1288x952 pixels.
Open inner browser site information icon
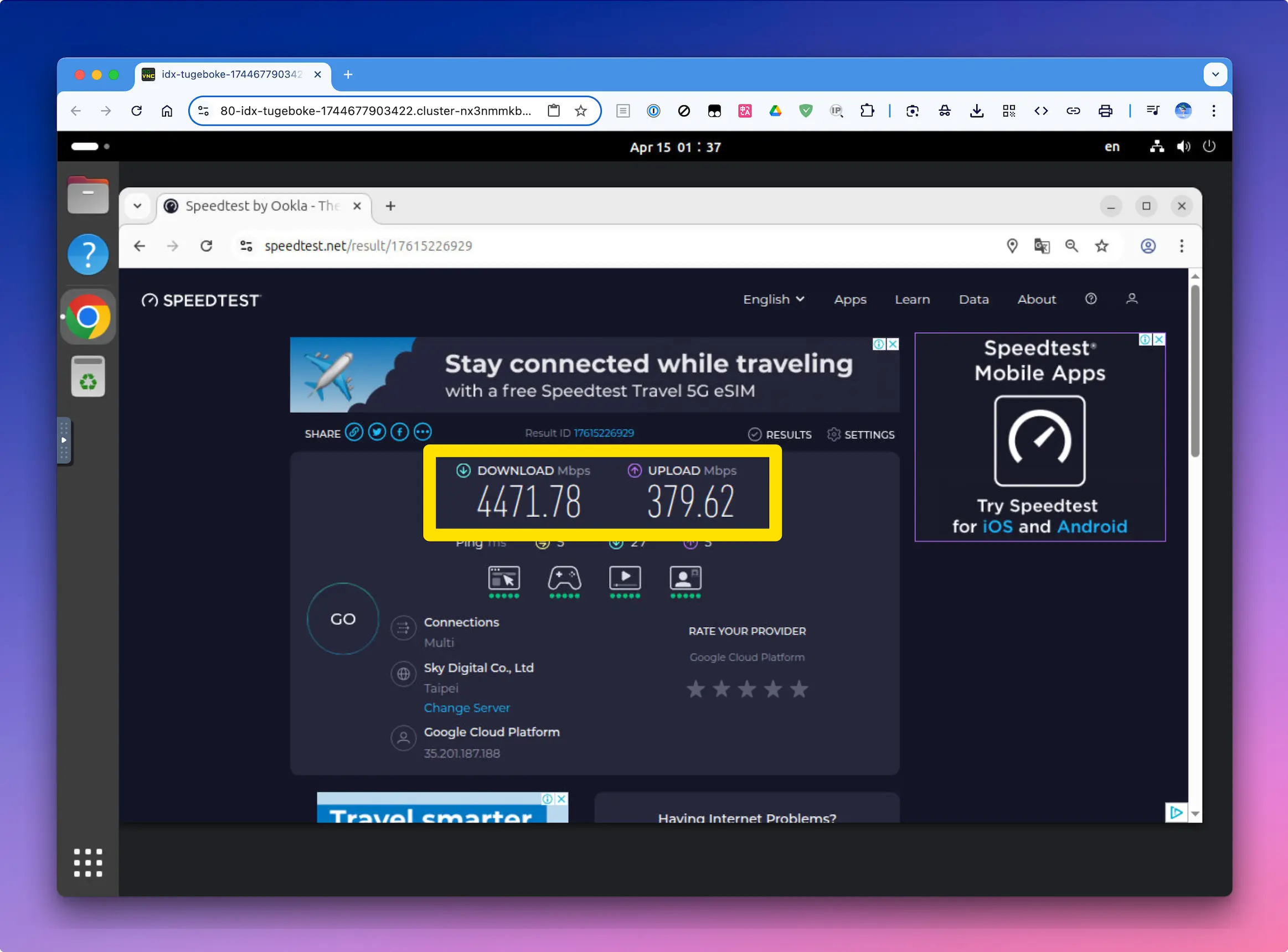coord(246,246)
